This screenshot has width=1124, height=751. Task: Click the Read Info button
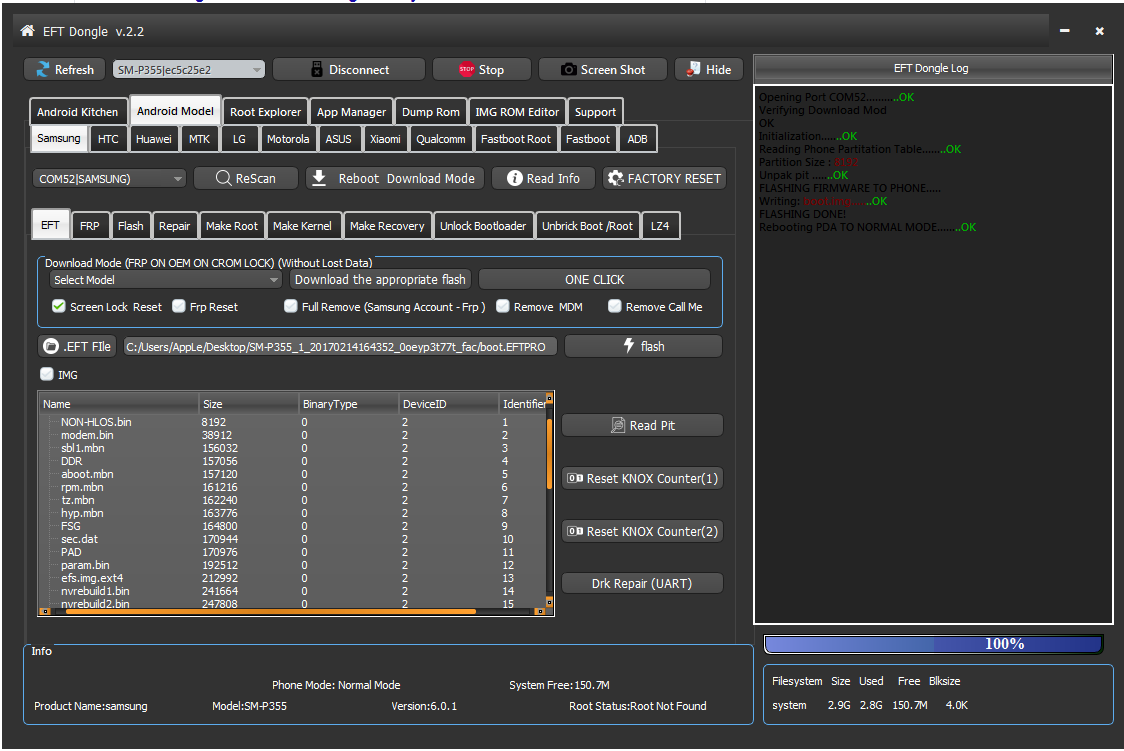click(x=543, y=178)
